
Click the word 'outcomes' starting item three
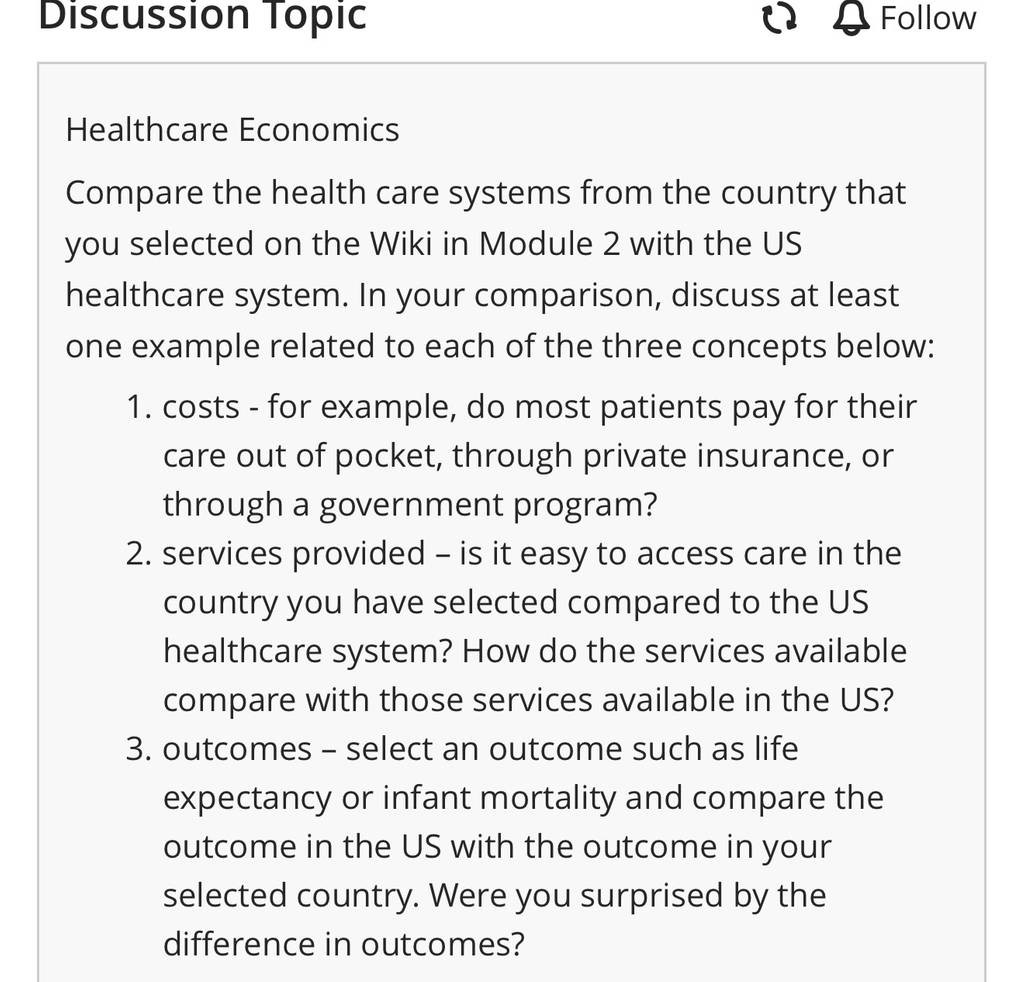point(237,750)
